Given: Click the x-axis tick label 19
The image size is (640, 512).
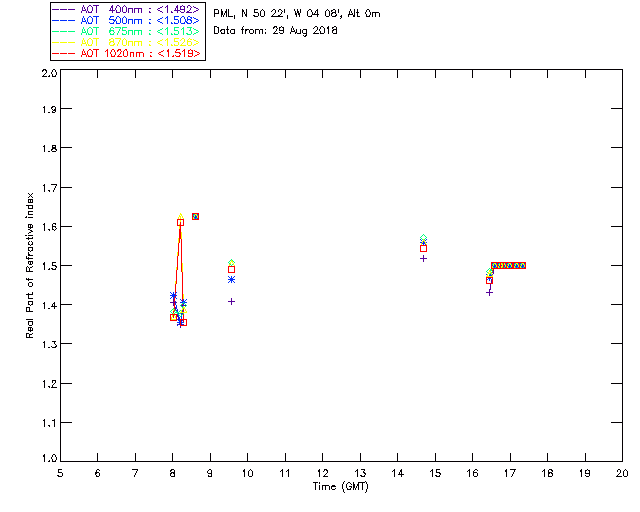Looking at the screenshot, I should pos(585,473).
